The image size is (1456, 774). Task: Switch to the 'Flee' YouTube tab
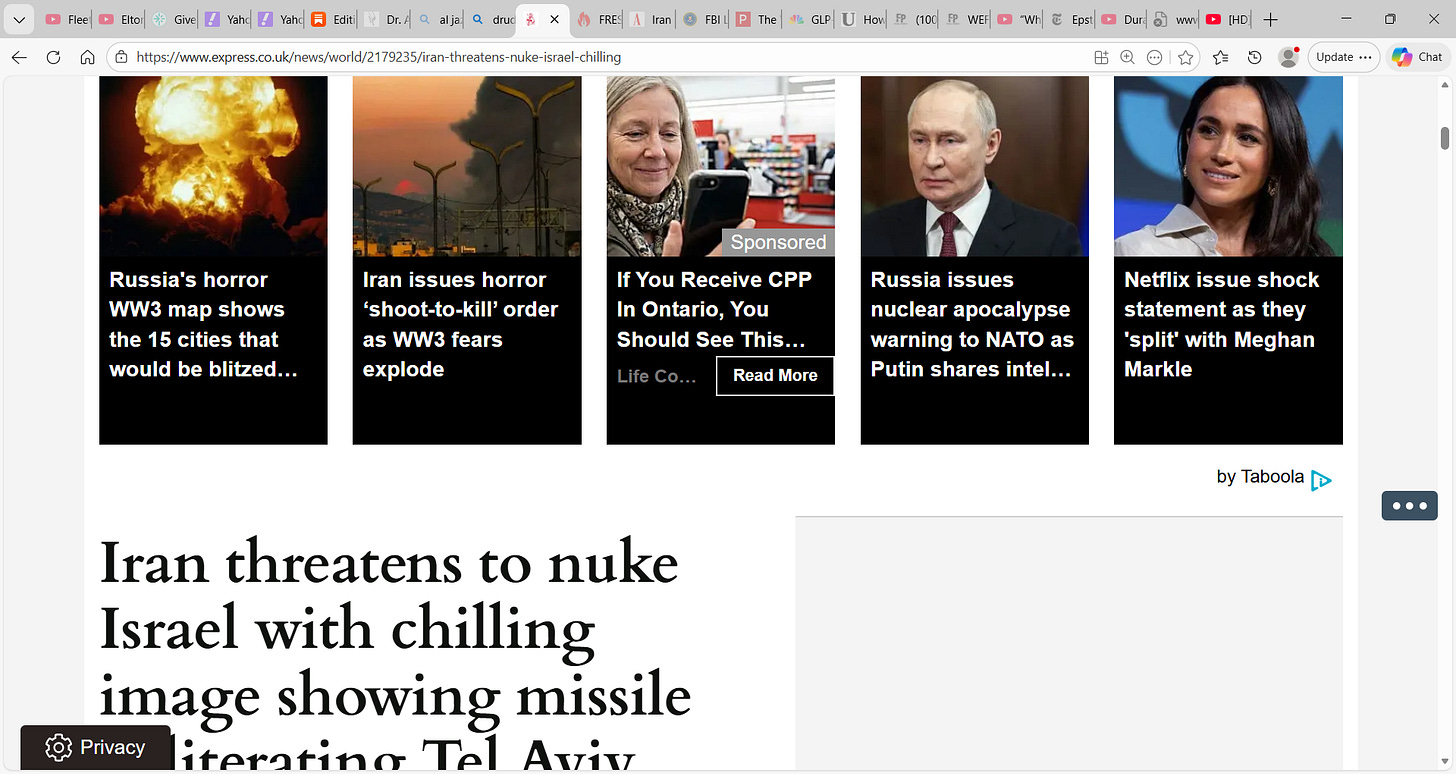pyautogui.click(x=67, y=19)
